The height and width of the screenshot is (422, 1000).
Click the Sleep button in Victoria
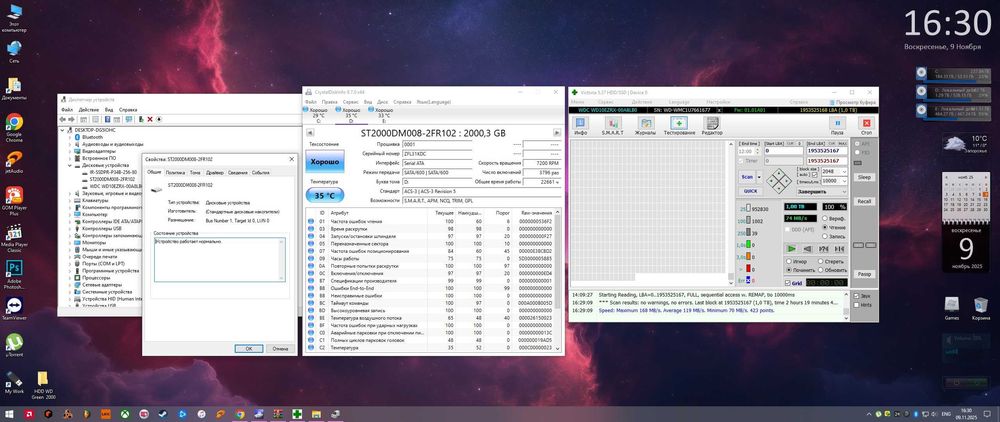point(864,177)
